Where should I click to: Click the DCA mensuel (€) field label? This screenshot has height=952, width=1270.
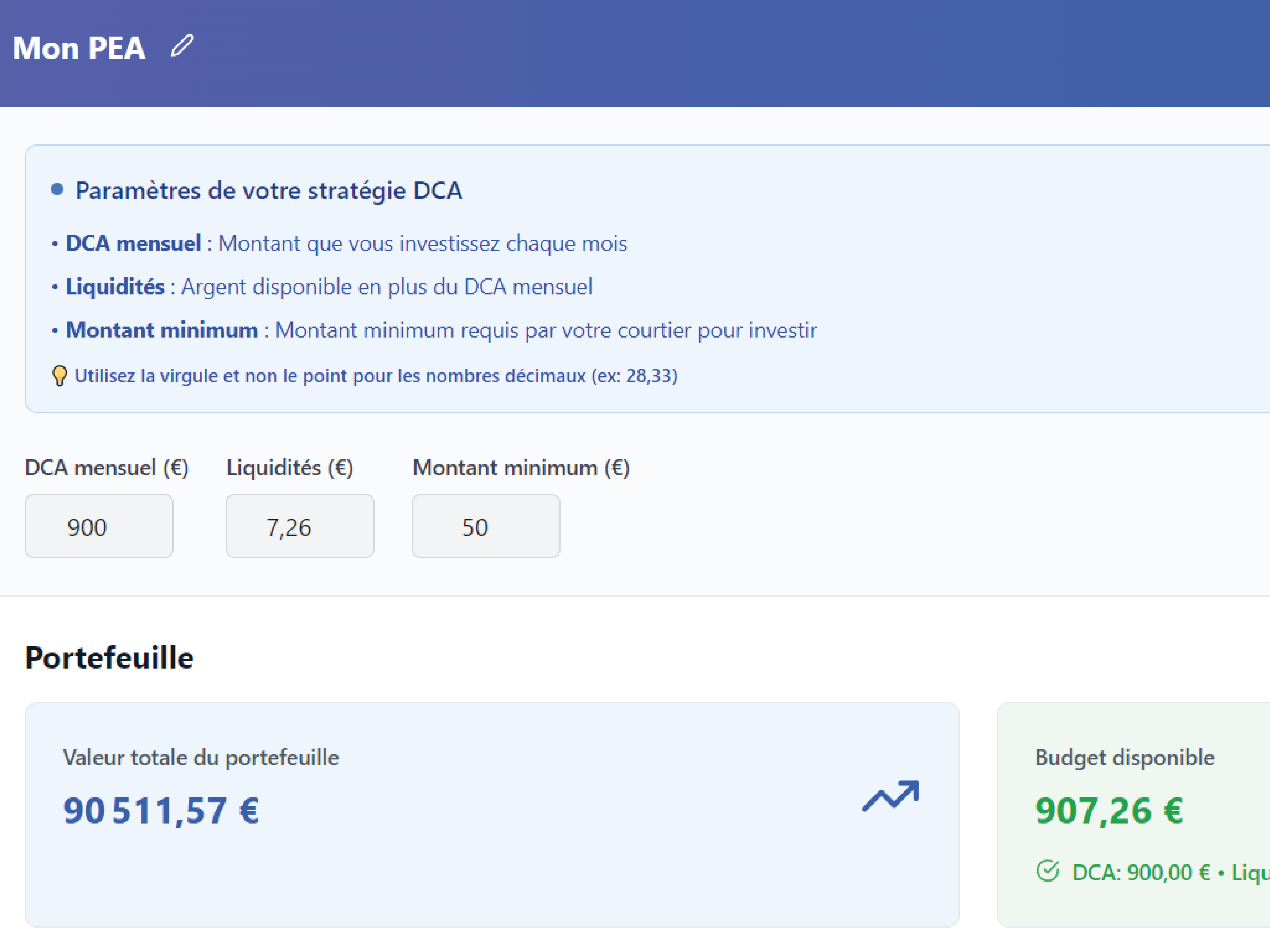[107, 468]
